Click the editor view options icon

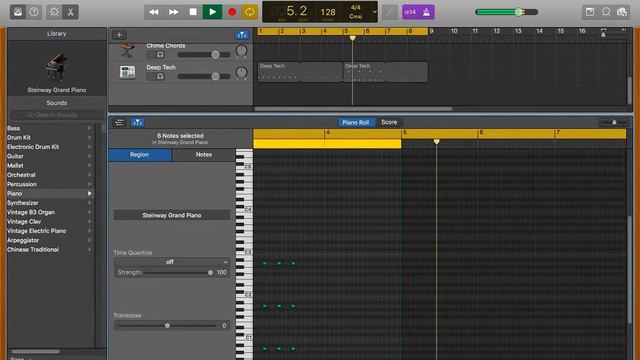coord(119,122)
